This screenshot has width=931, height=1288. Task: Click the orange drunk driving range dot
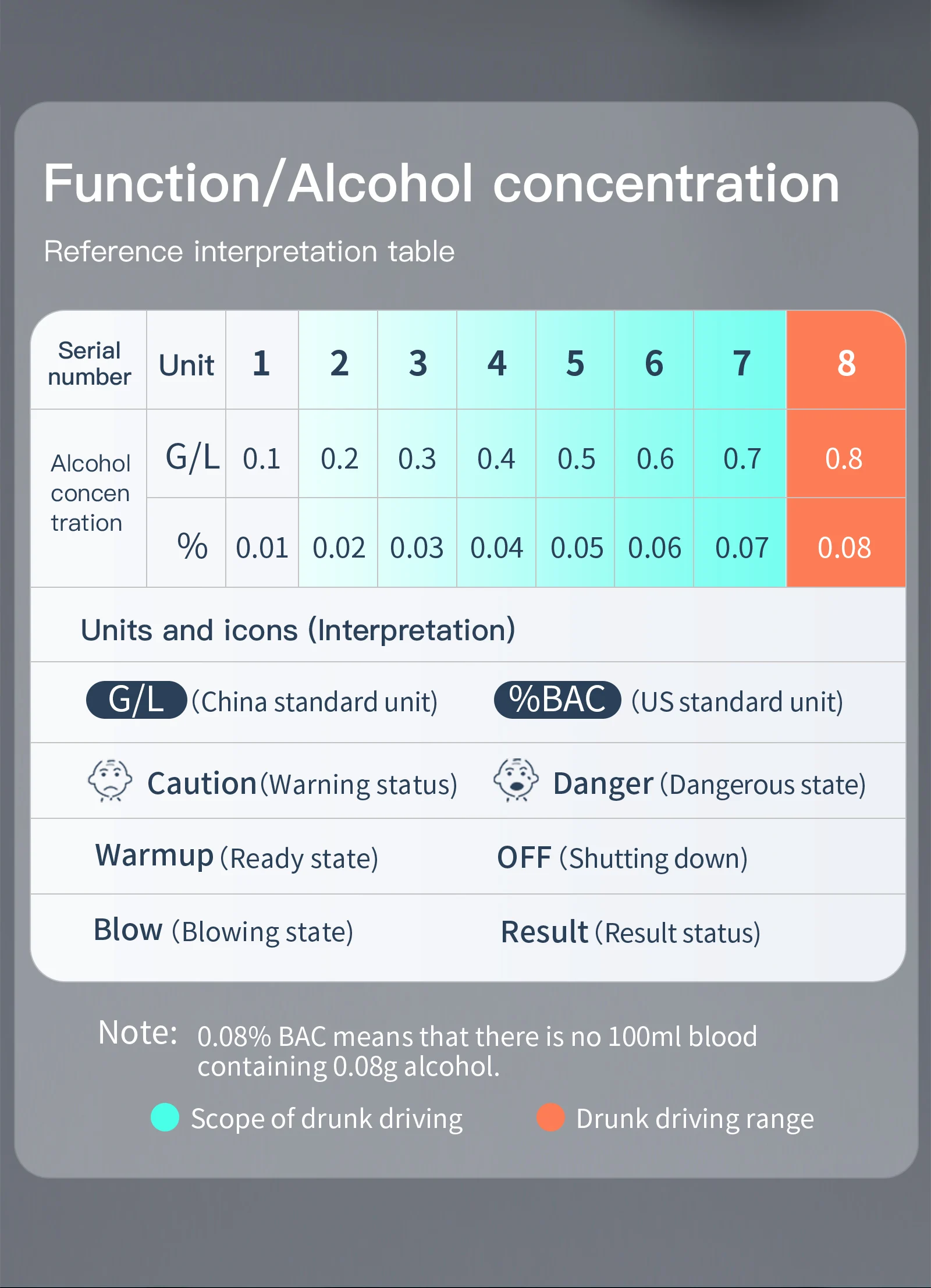pyautogui.click(x=550, y=1117)
